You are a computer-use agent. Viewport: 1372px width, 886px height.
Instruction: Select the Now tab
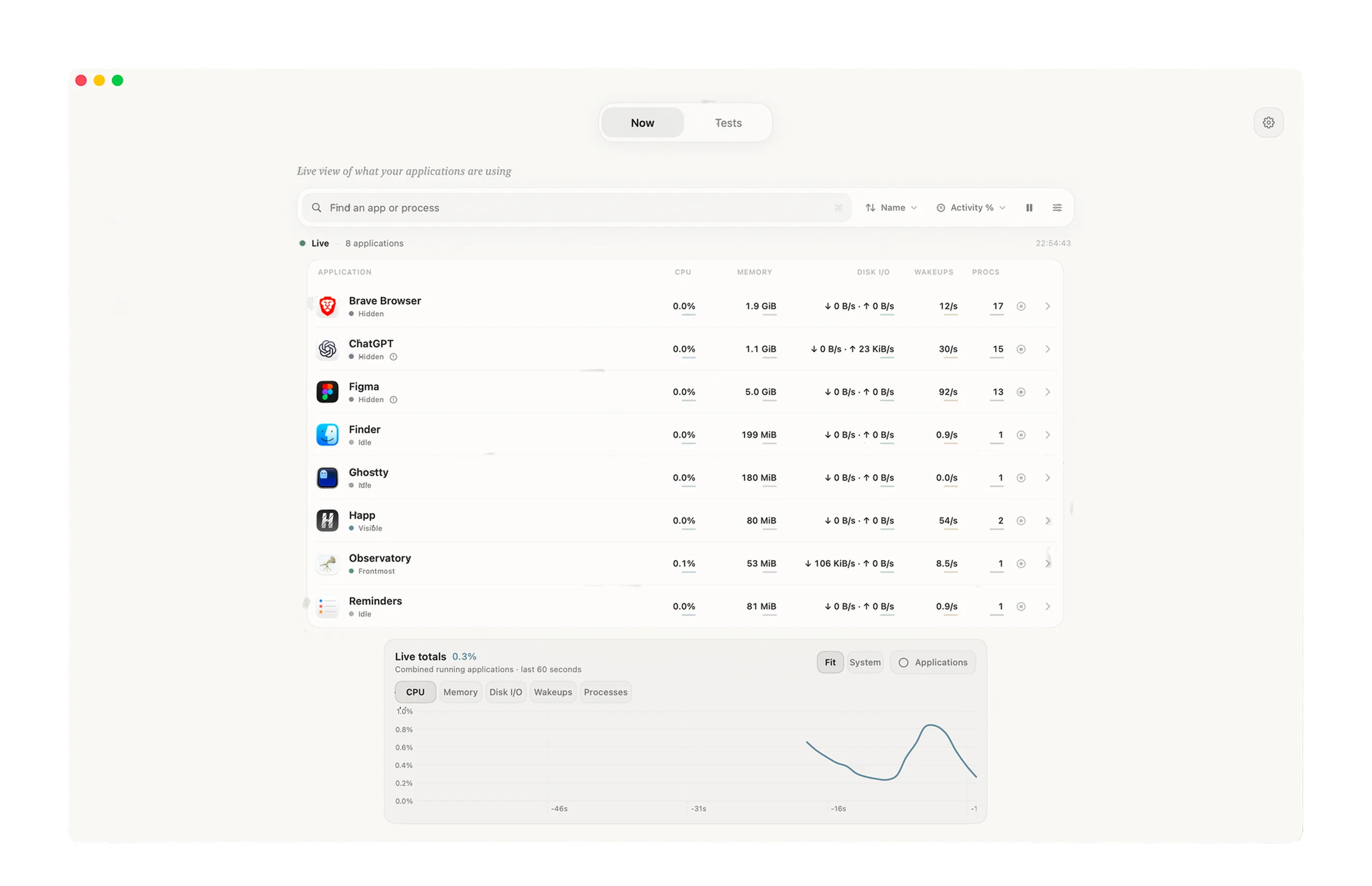(642, 123)
